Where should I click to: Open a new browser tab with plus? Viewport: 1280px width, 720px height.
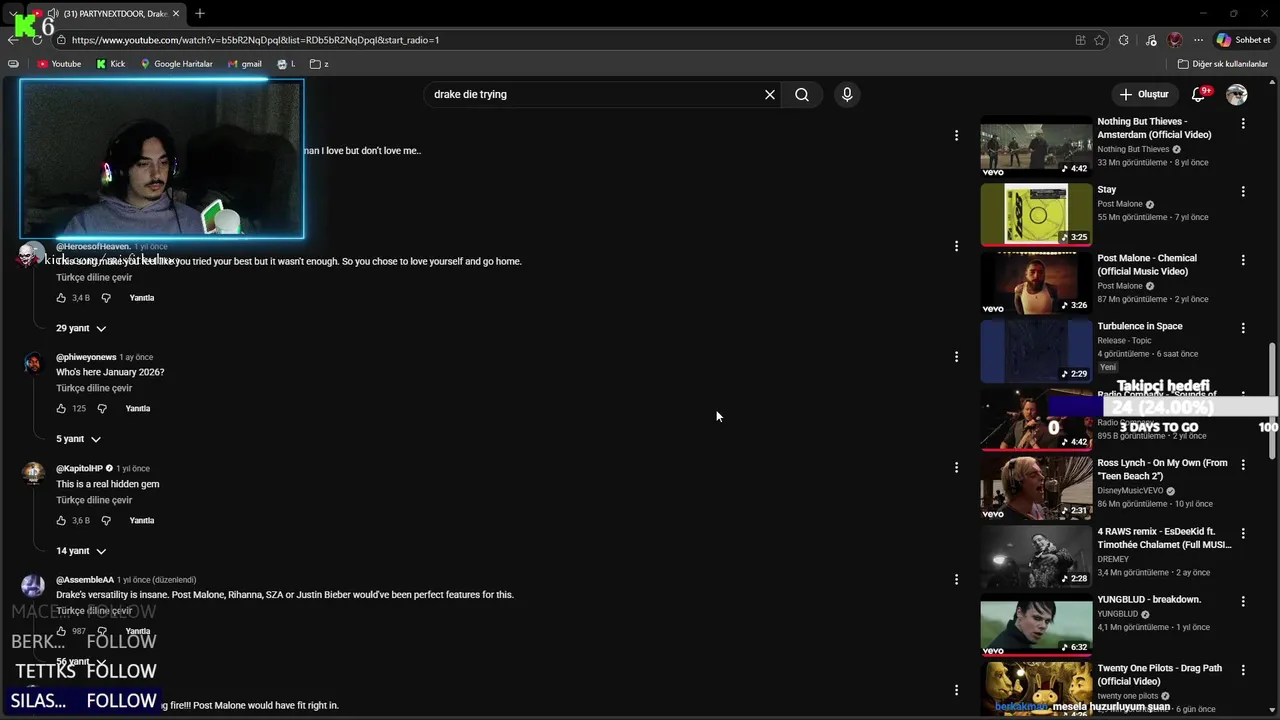pyautogui.click(x=200, y=13)
